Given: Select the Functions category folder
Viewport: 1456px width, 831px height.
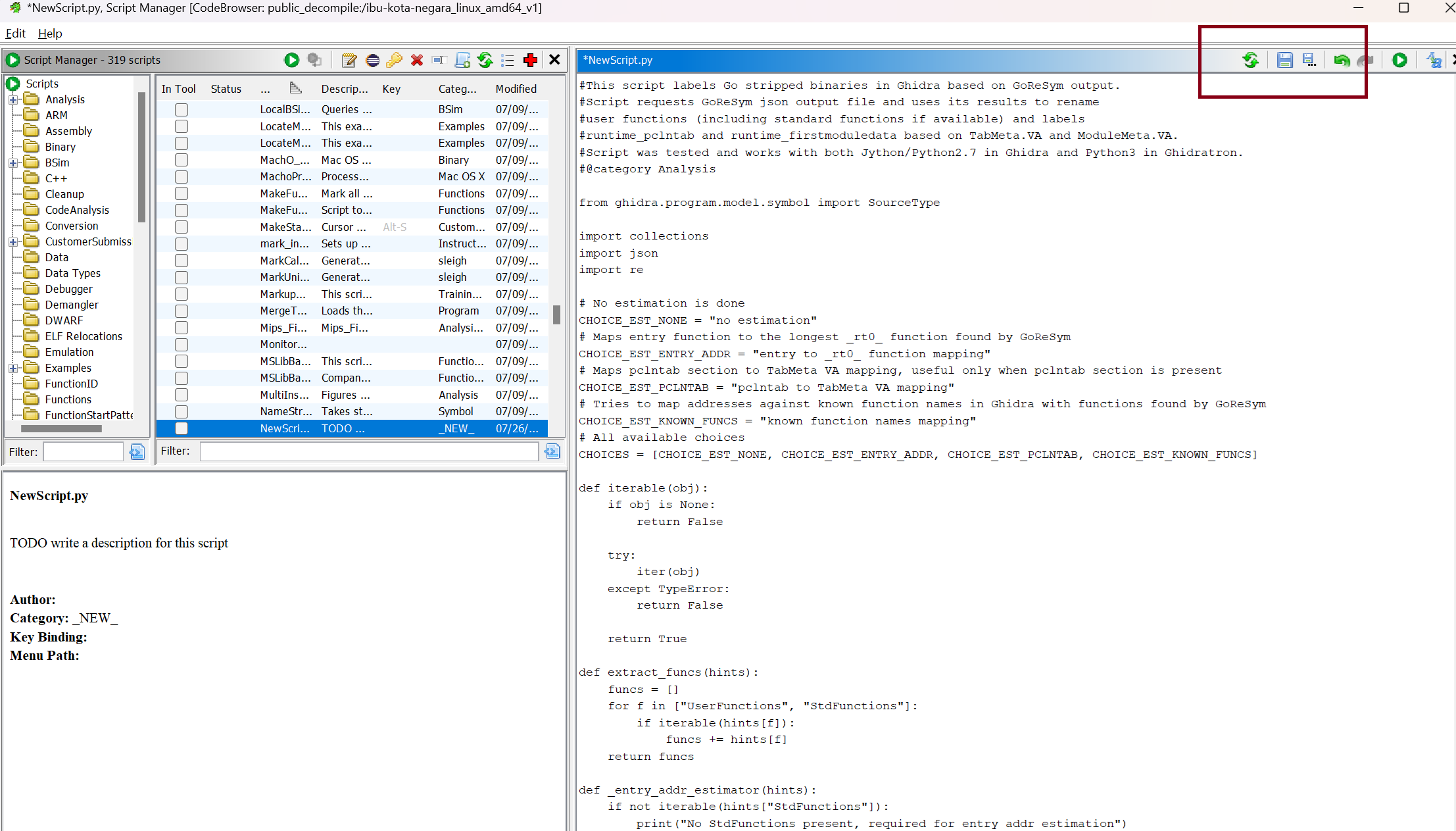Looking at the screenshot, I should 68,399.
